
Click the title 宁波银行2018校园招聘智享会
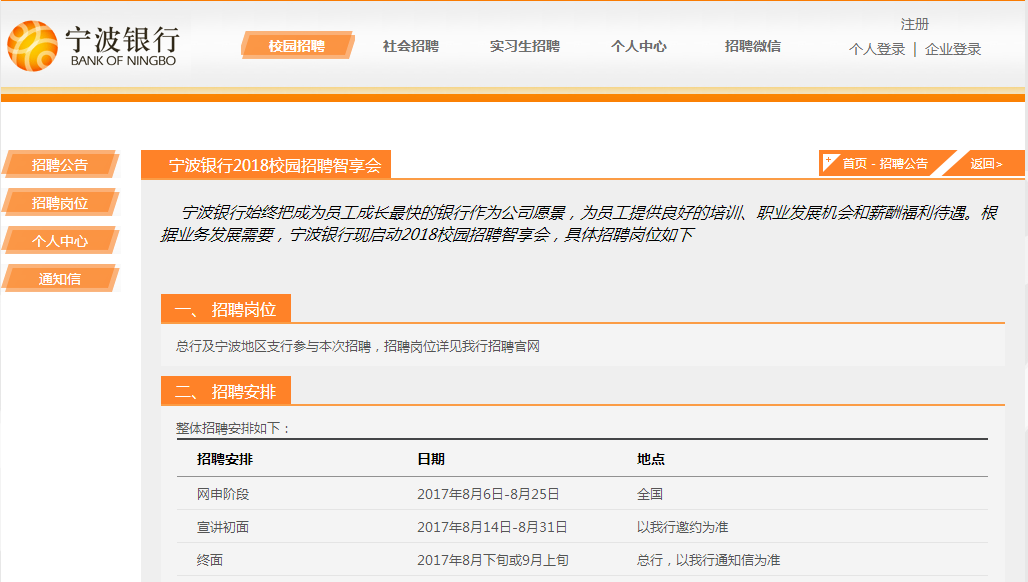tap(275, 165)
